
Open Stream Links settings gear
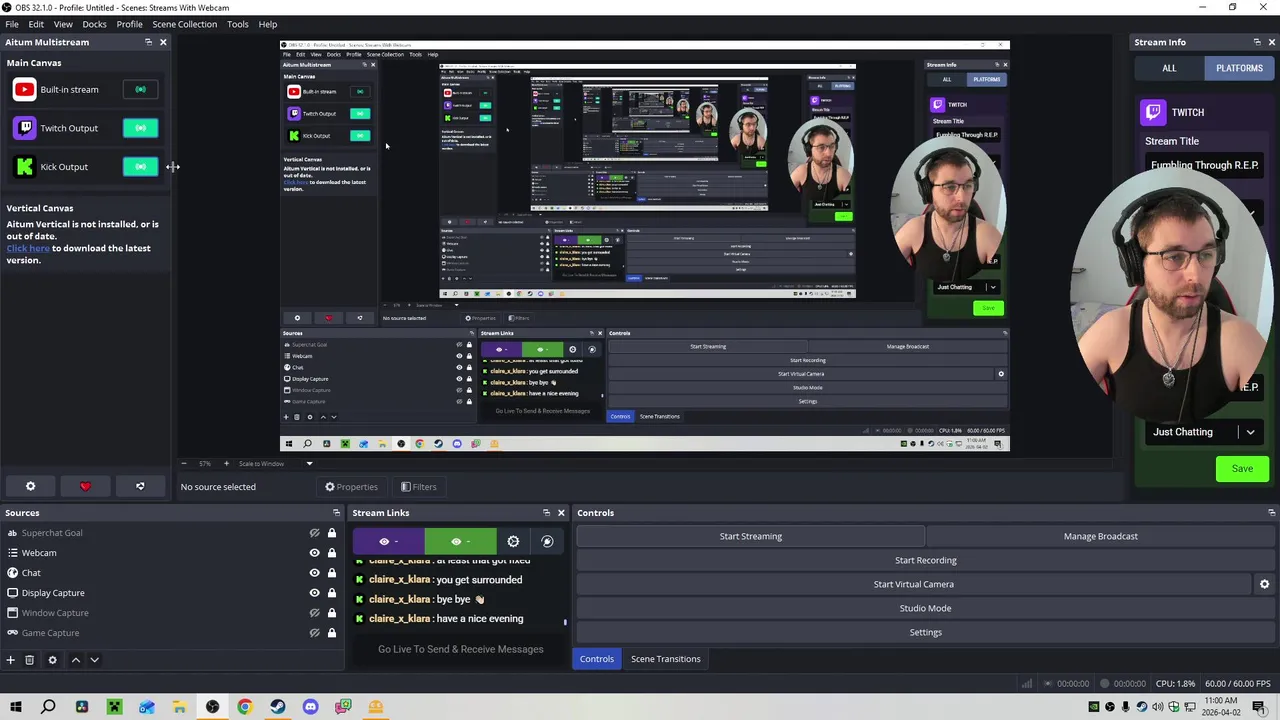tap(513, 541)
